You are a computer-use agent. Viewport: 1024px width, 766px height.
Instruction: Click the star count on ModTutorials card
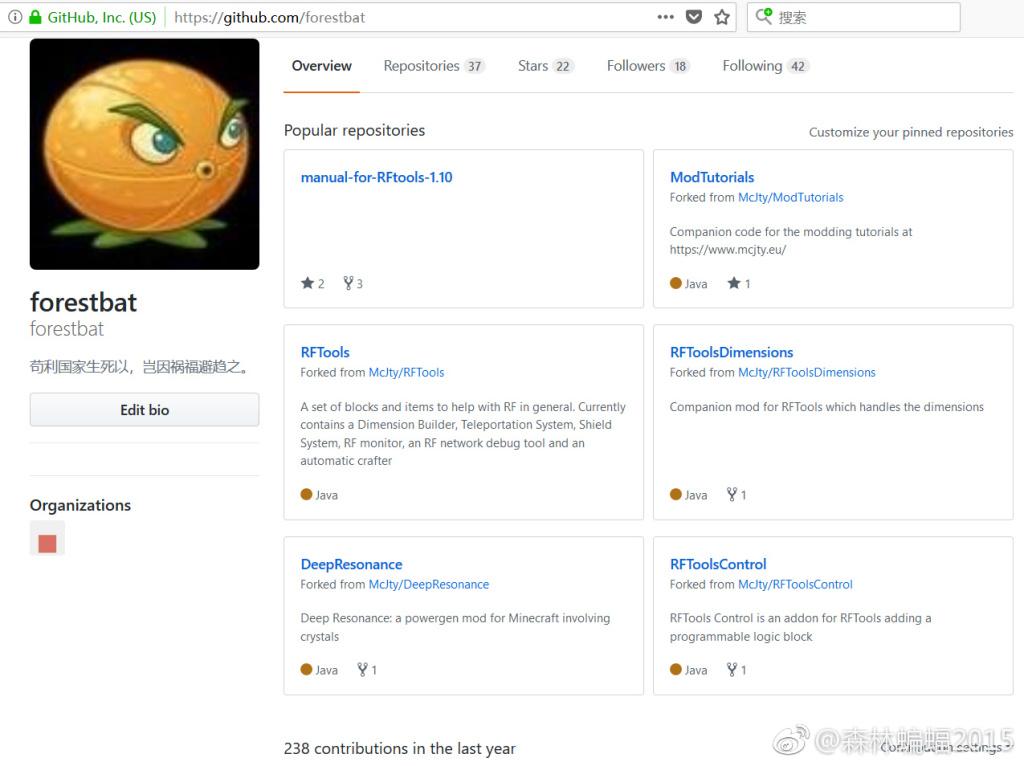click(x=739, y=283)
